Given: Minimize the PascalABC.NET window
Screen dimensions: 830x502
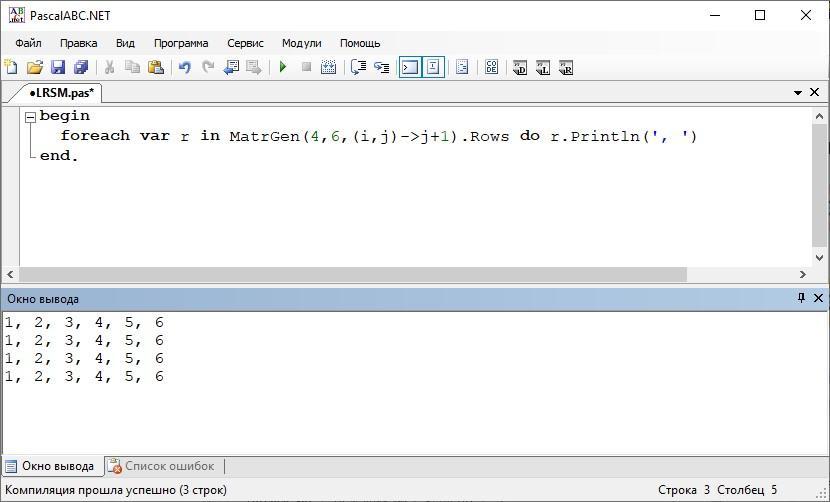Looking at the screenshot, I should [x=715, y=15].
